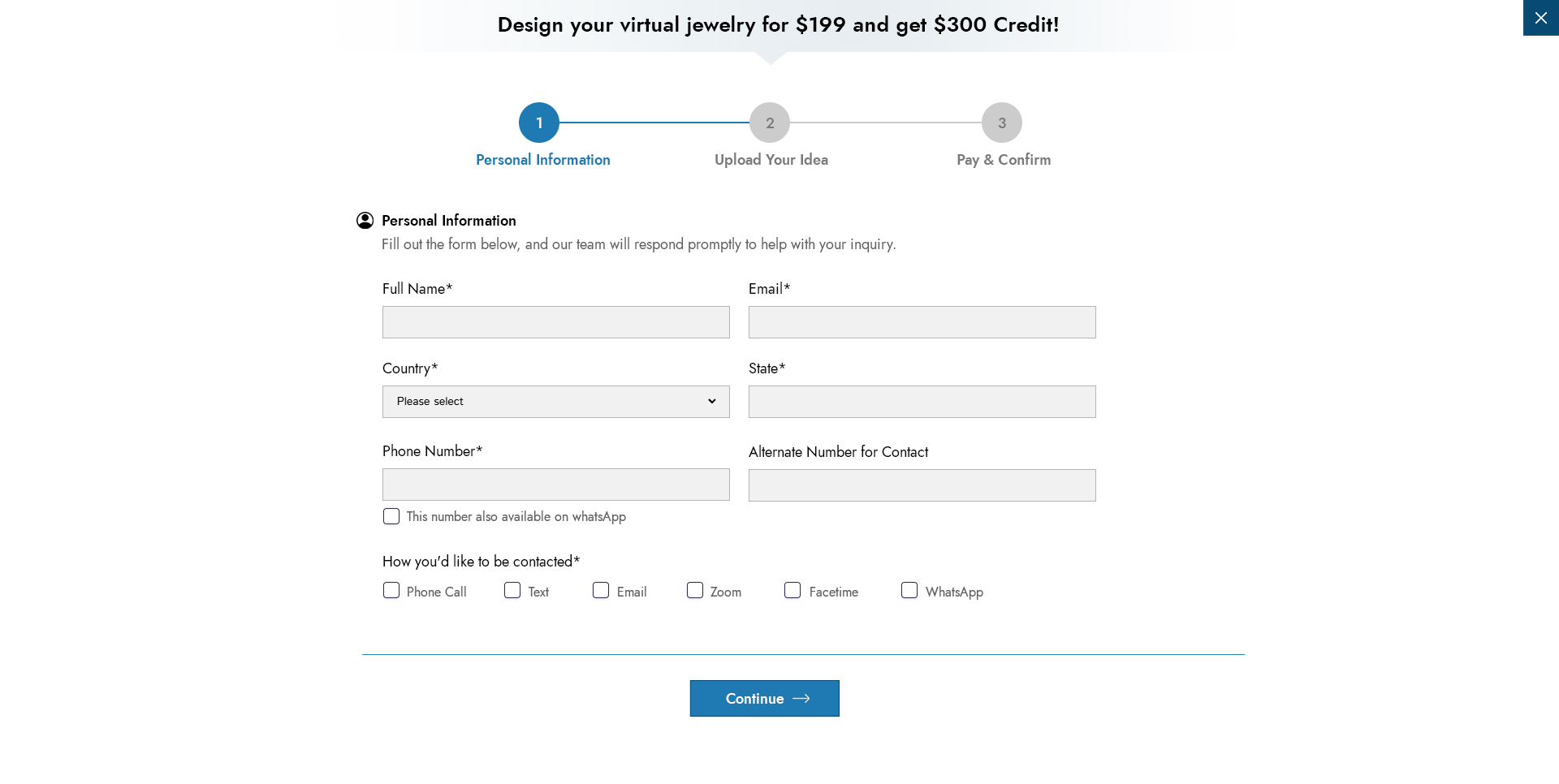Select the State text field
The image size is (1559, 784).
[922, 402]
